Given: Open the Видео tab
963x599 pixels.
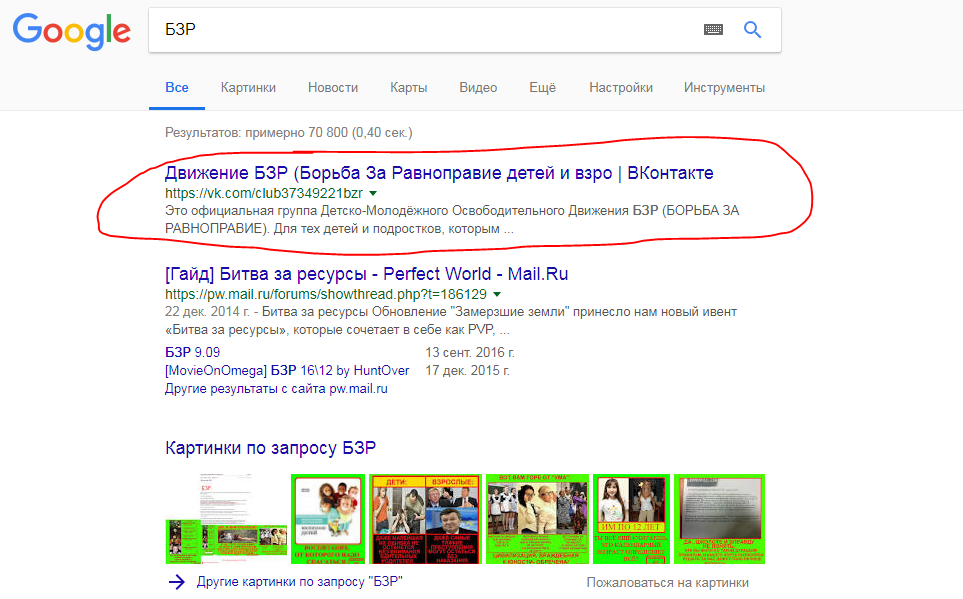Looking at the screenshot, I should click(478, 88).
